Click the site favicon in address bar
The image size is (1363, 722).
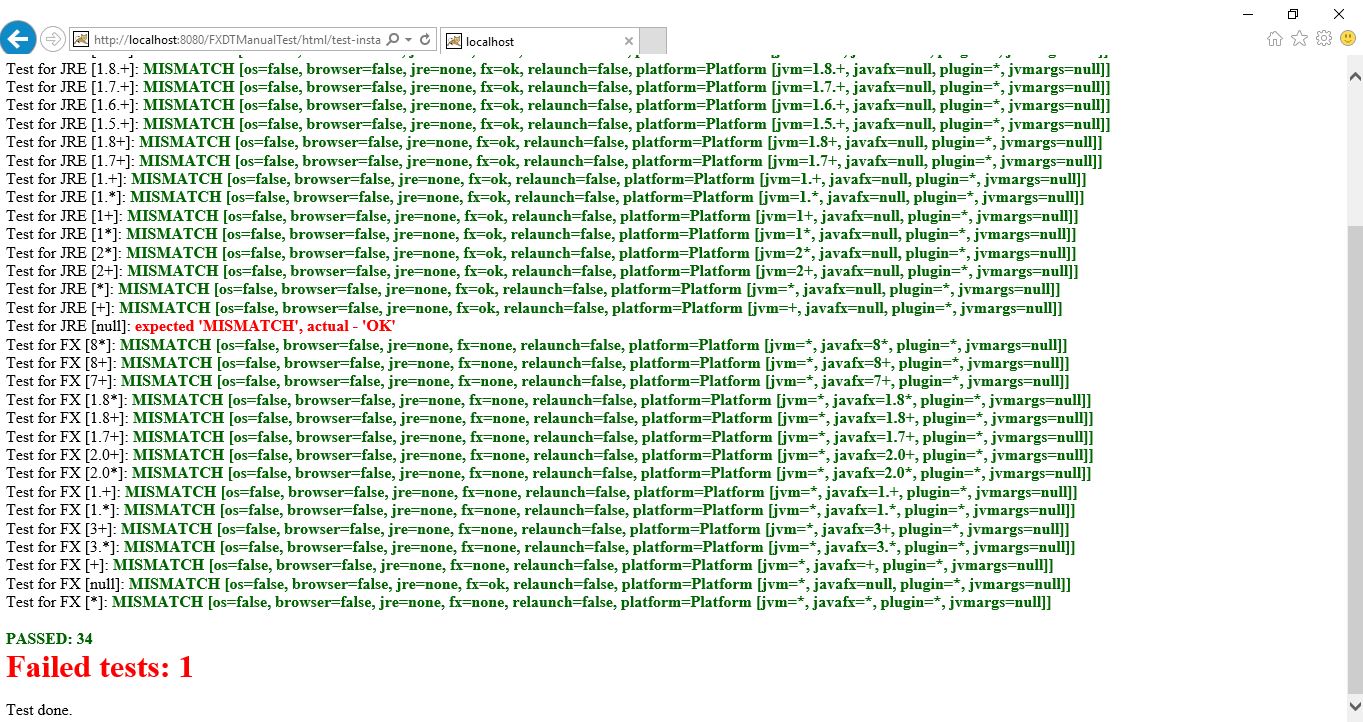[81, 40]
